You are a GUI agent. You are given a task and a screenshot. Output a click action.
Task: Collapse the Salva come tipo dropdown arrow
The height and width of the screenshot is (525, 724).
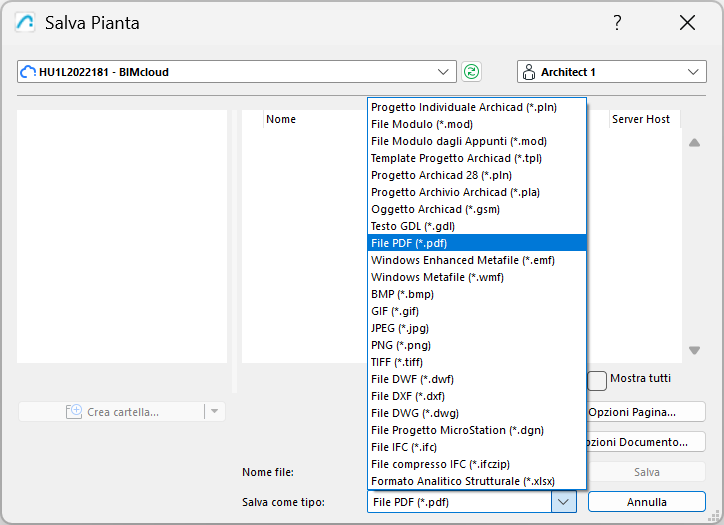pos(563,502)
